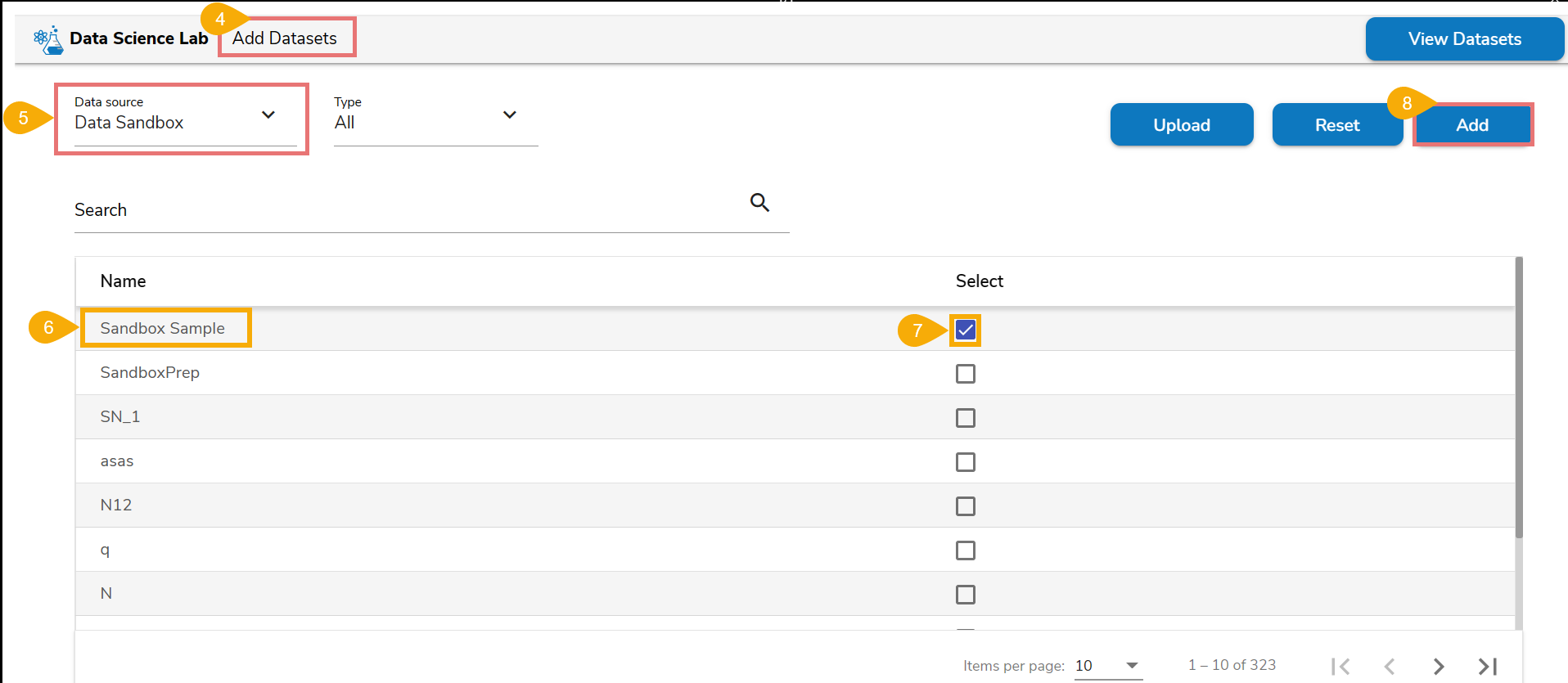Tick the SN_1 dataset checkbox
The image size is (1568, 683).
click(x=966, y=418)
